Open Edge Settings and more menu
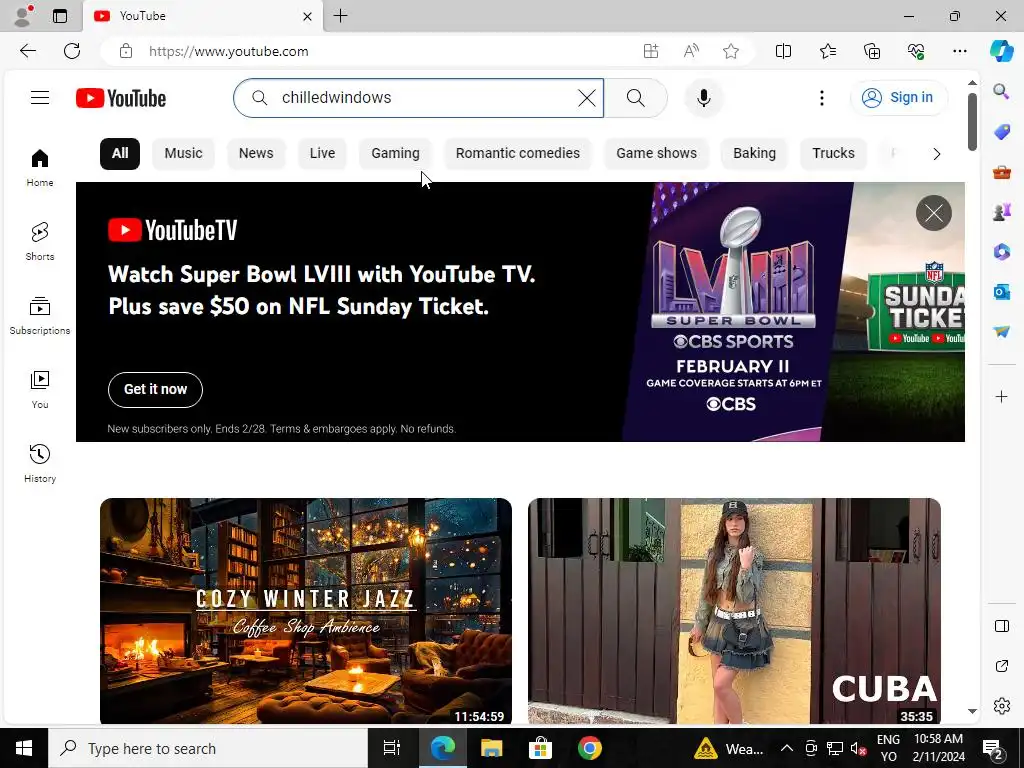Viewport: 1024px width, 768px height. click(959, 51)
